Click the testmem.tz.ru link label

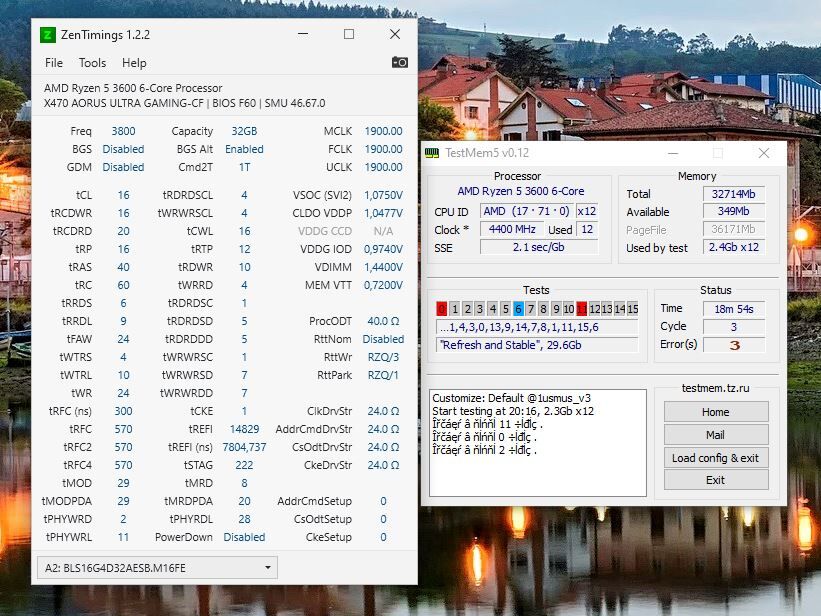tap(715, 388)
